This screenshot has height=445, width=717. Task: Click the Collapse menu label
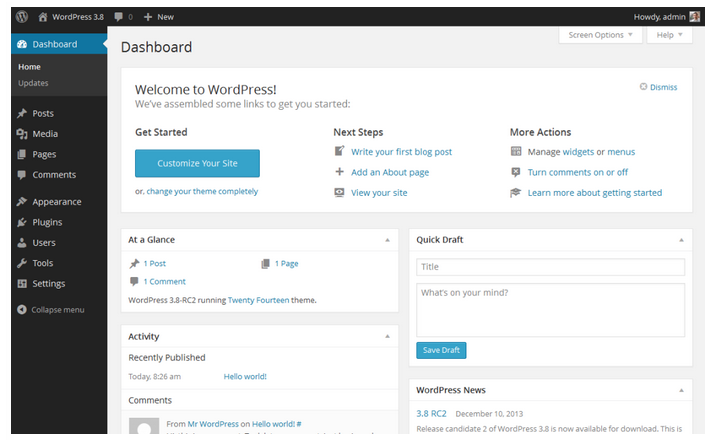point(58,310)
